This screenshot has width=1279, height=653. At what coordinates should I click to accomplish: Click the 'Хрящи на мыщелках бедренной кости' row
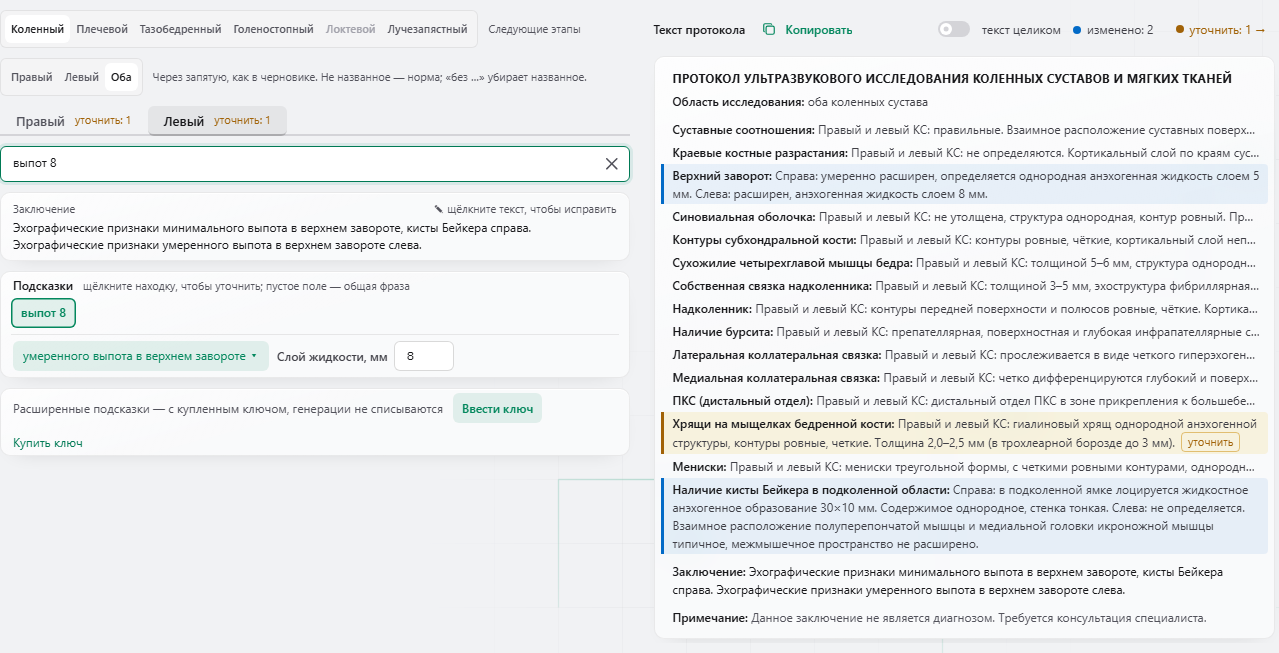point(965,433)
